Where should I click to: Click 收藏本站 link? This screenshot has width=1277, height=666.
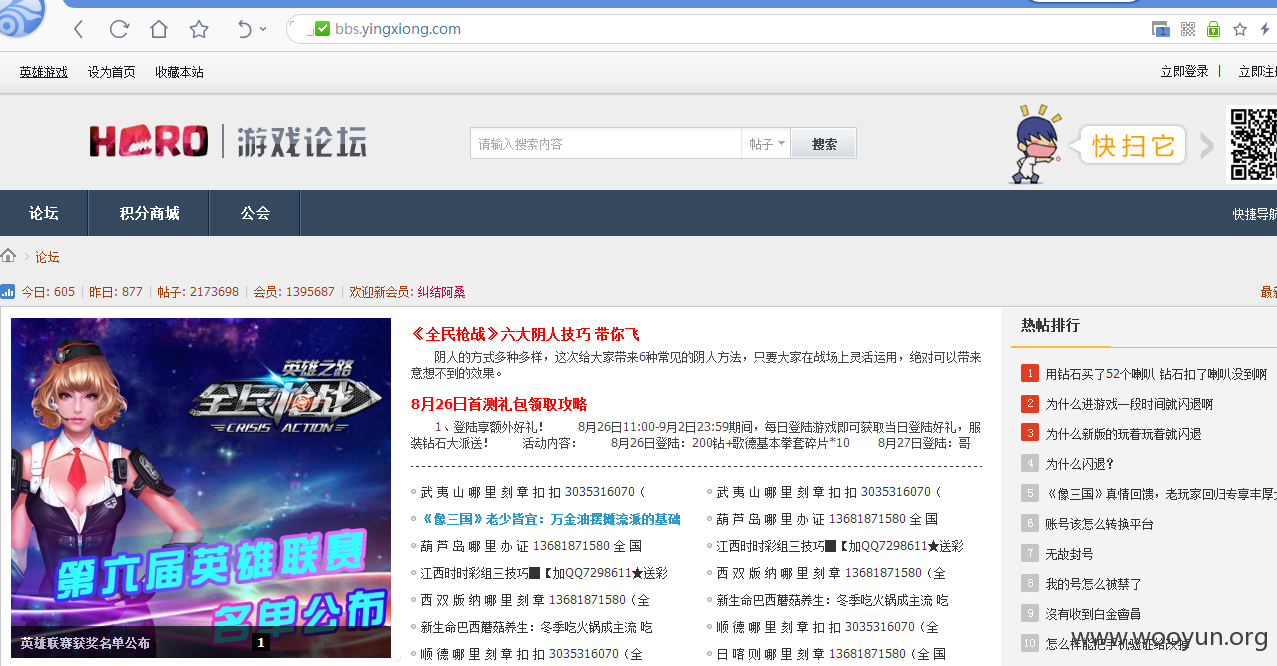point(179,72)
